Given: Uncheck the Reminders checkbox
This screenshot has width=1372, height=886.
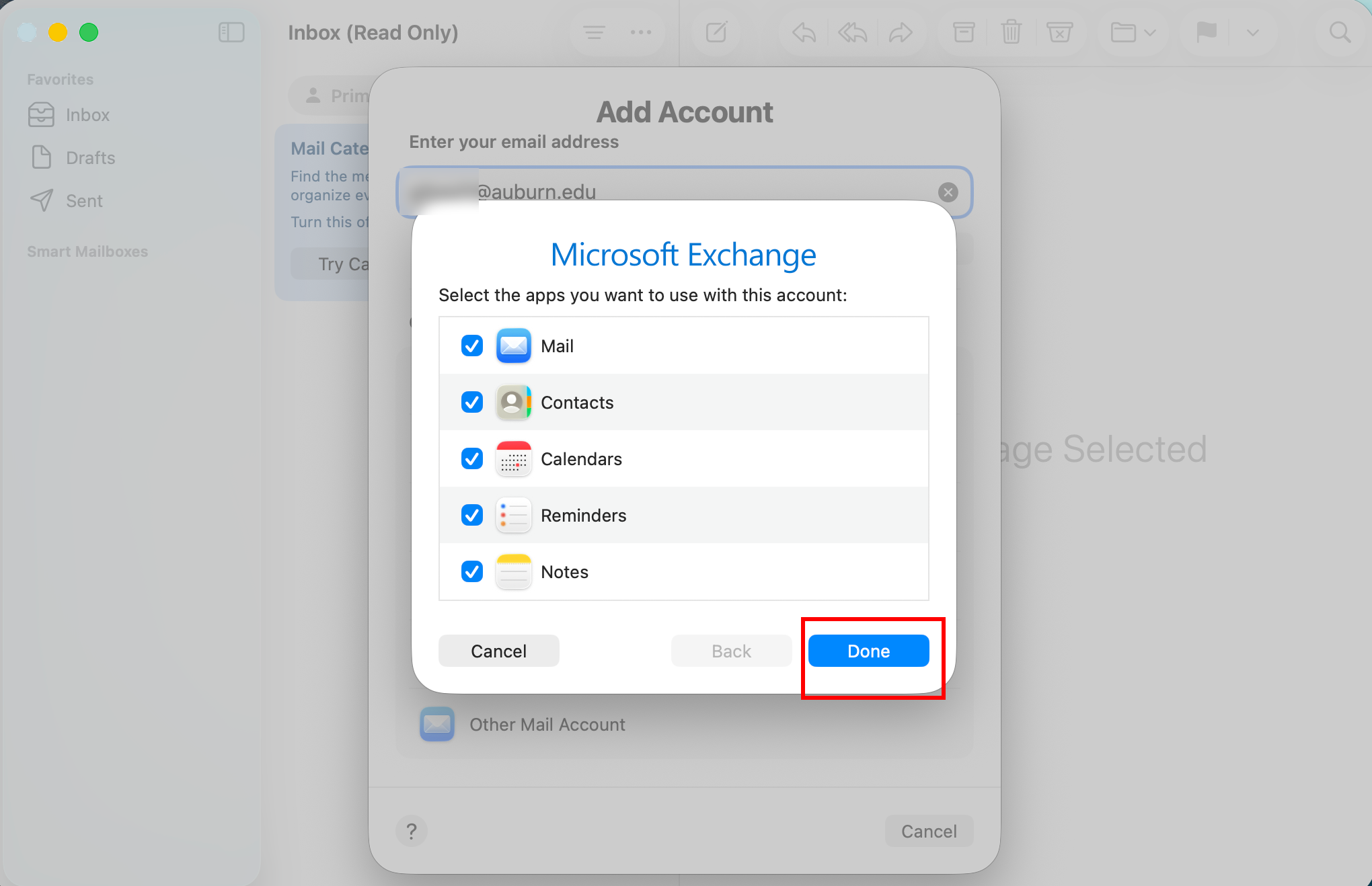Looking at the screenshot, I should pos(472,515).
